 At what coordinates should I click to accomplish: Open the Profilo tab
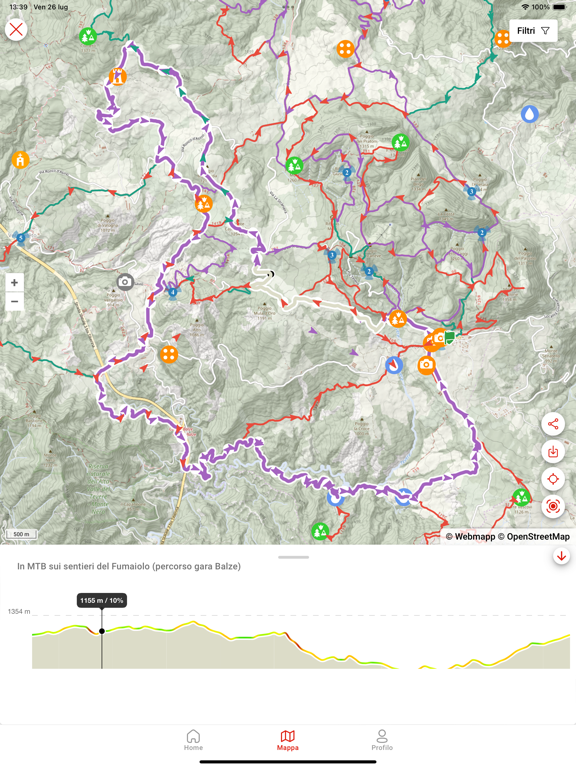(x=382, y=740)
